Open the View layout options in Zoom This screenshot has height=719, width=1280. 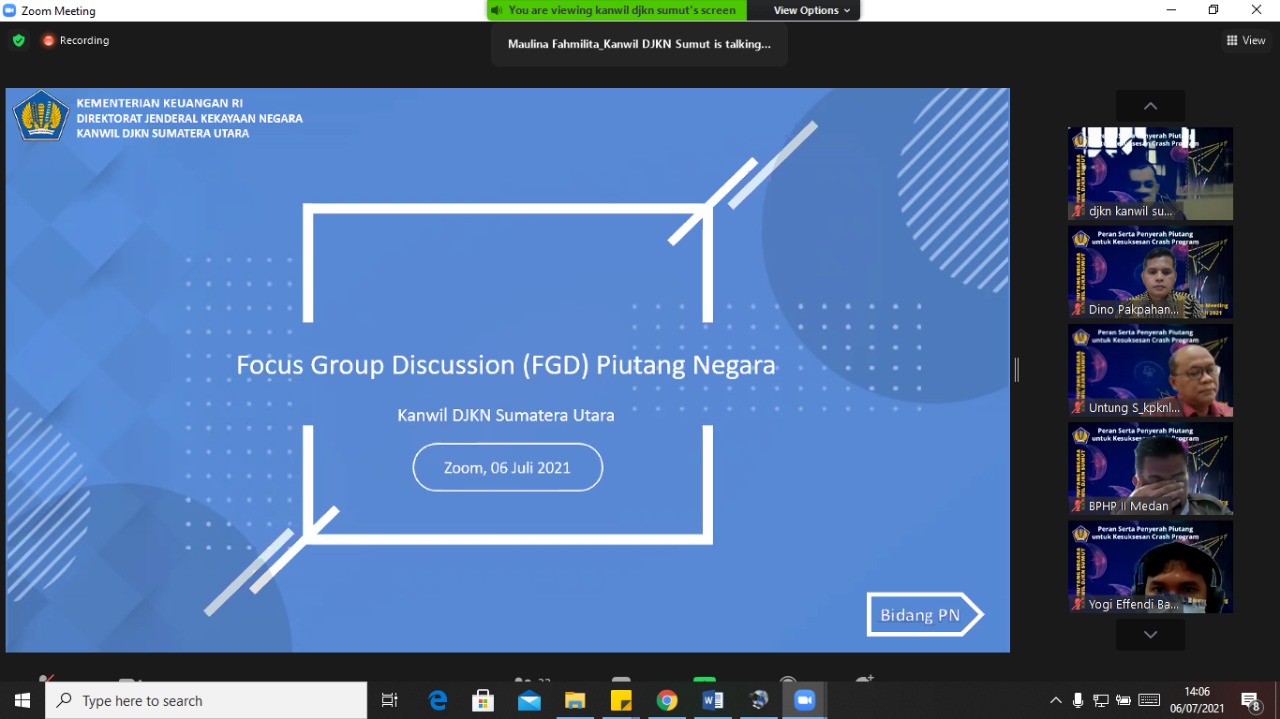coord(1245,41)
